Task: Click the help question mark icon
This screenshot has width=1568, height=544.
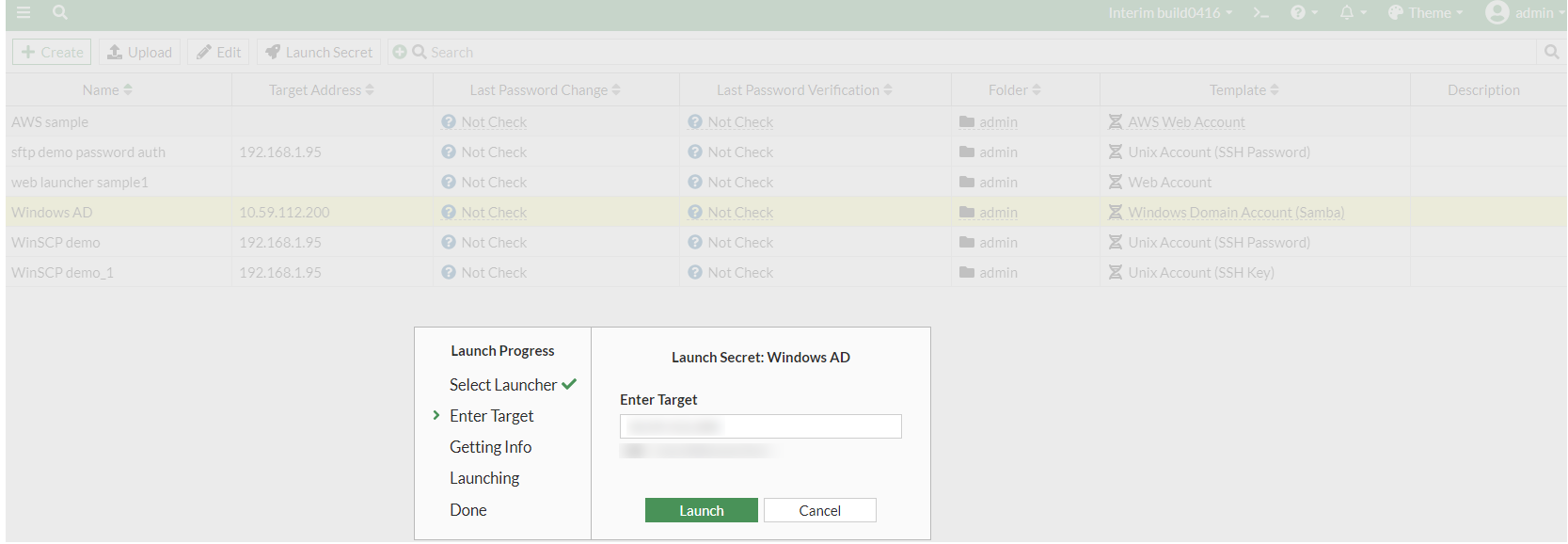Action: [1298, 13]
